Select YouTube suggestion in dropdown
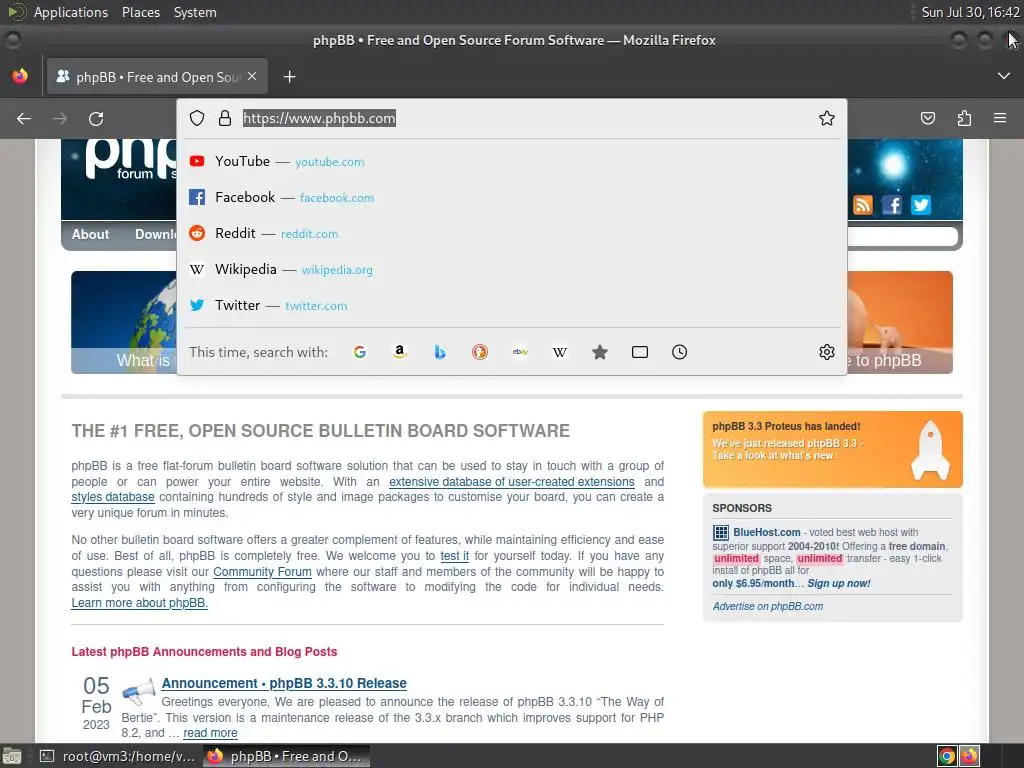 pyautogui.click(x=512, y=161)
